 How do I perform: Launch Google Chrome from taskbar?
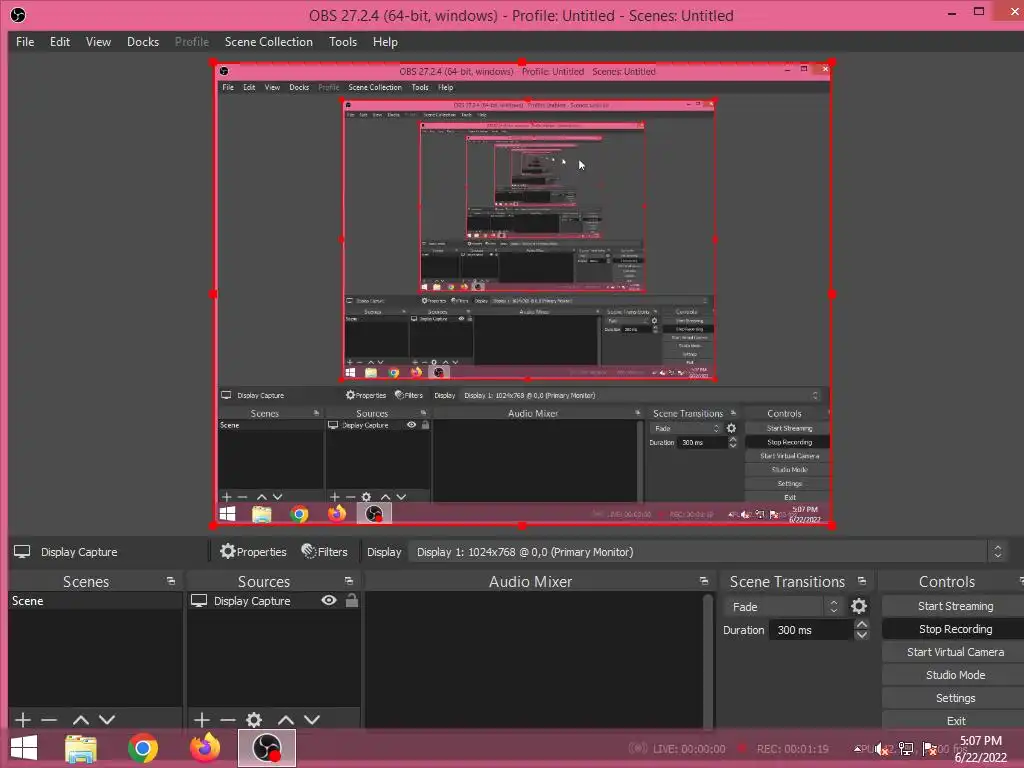click(142, 748)
